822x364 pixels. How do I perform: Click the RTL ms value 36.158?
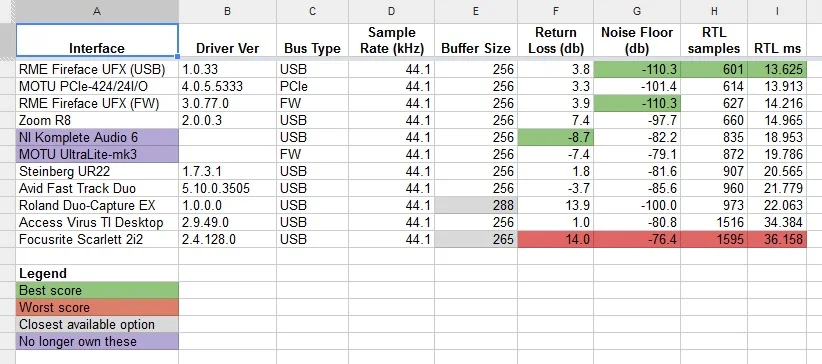coord(777,239)
